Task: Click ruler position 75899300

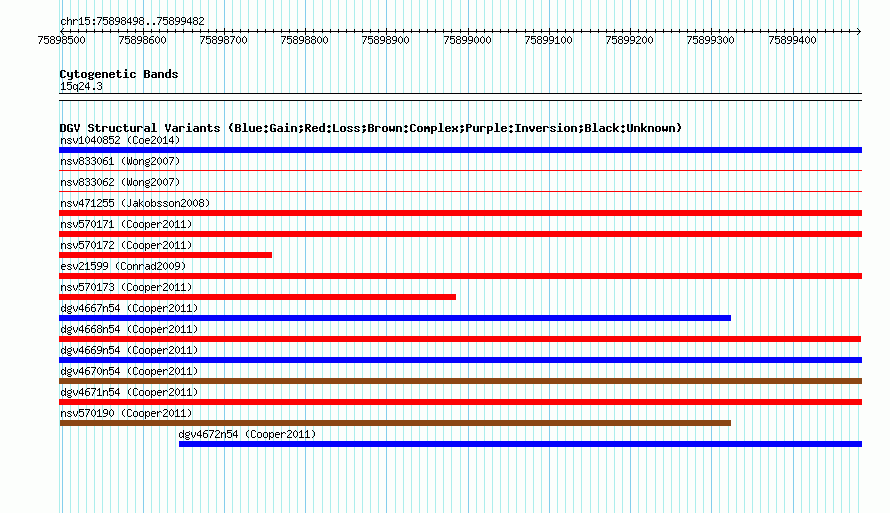Action: pos(711,40)
